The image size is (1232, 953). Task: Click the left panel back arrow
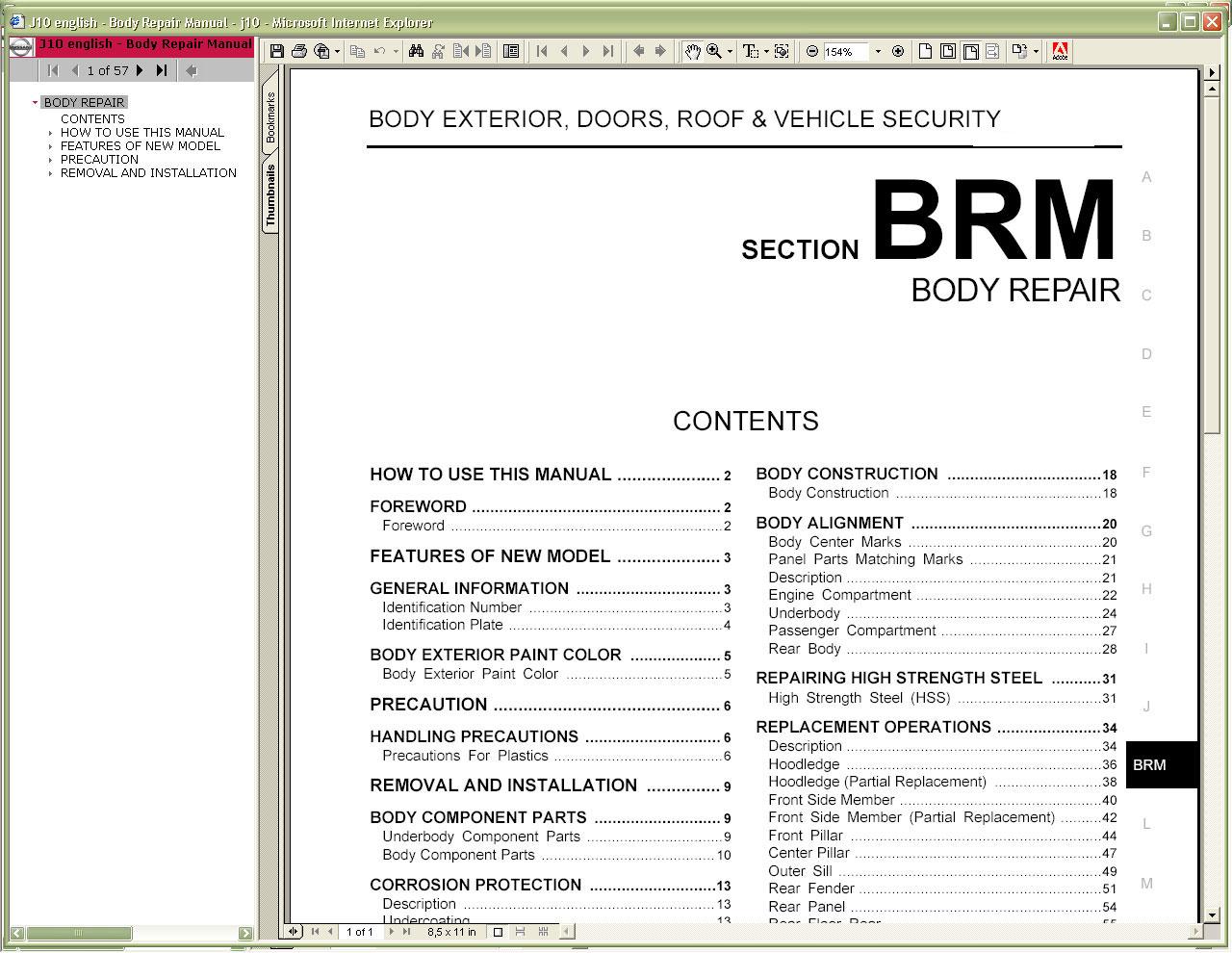[191, 70]
